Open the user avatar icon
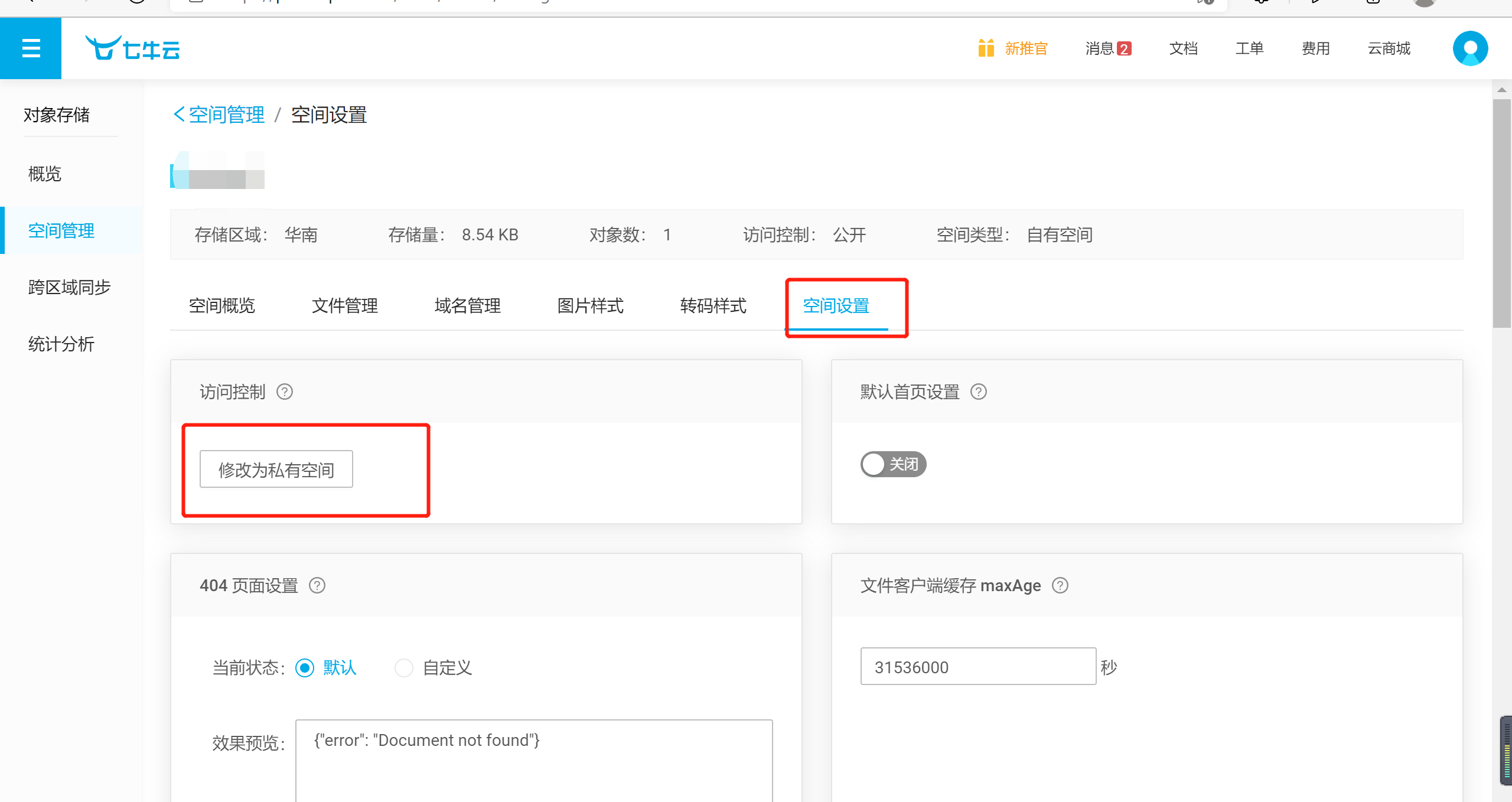Image resolution: width=1512 pixels, height=802 pixels. [x=1470, y=48]
